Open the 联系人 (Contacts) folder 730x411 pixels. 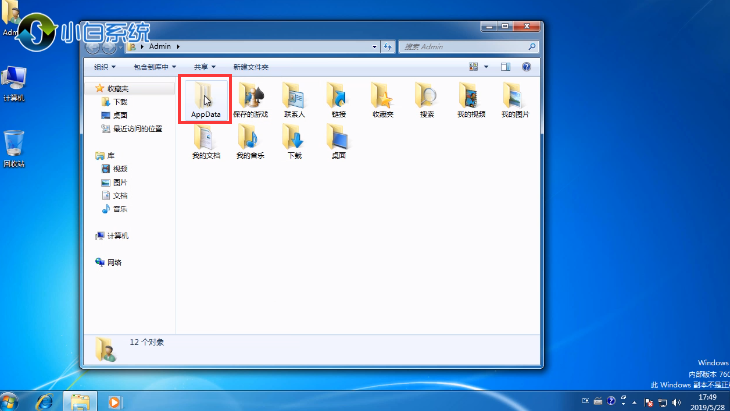click(x=294, y=100)
